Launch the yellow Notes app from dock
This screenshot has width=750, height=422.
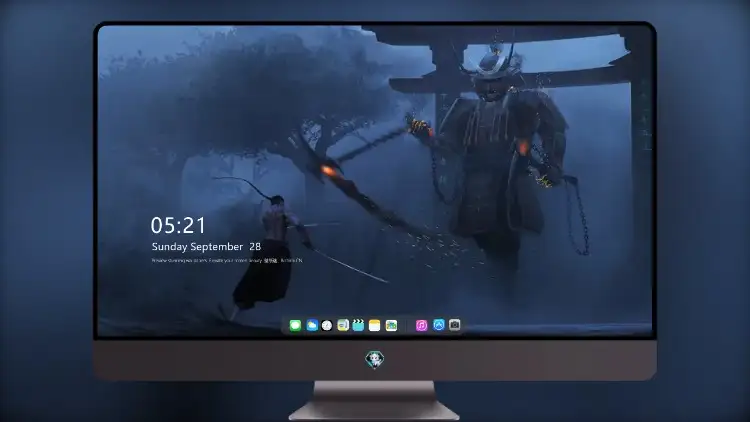(375, 325)
